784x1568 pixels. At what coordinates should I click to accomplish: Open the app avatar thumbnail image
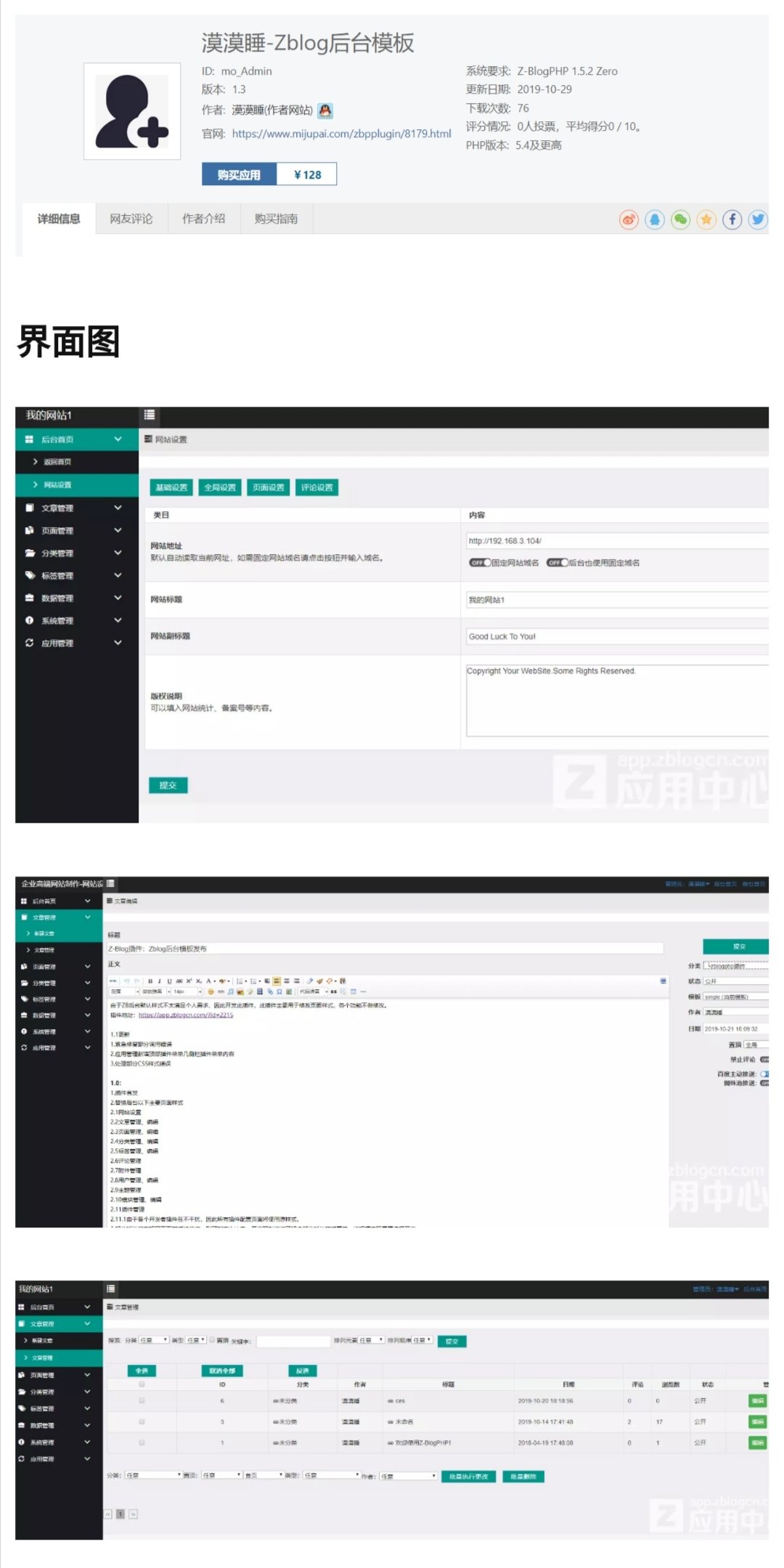tap(132, 111)
